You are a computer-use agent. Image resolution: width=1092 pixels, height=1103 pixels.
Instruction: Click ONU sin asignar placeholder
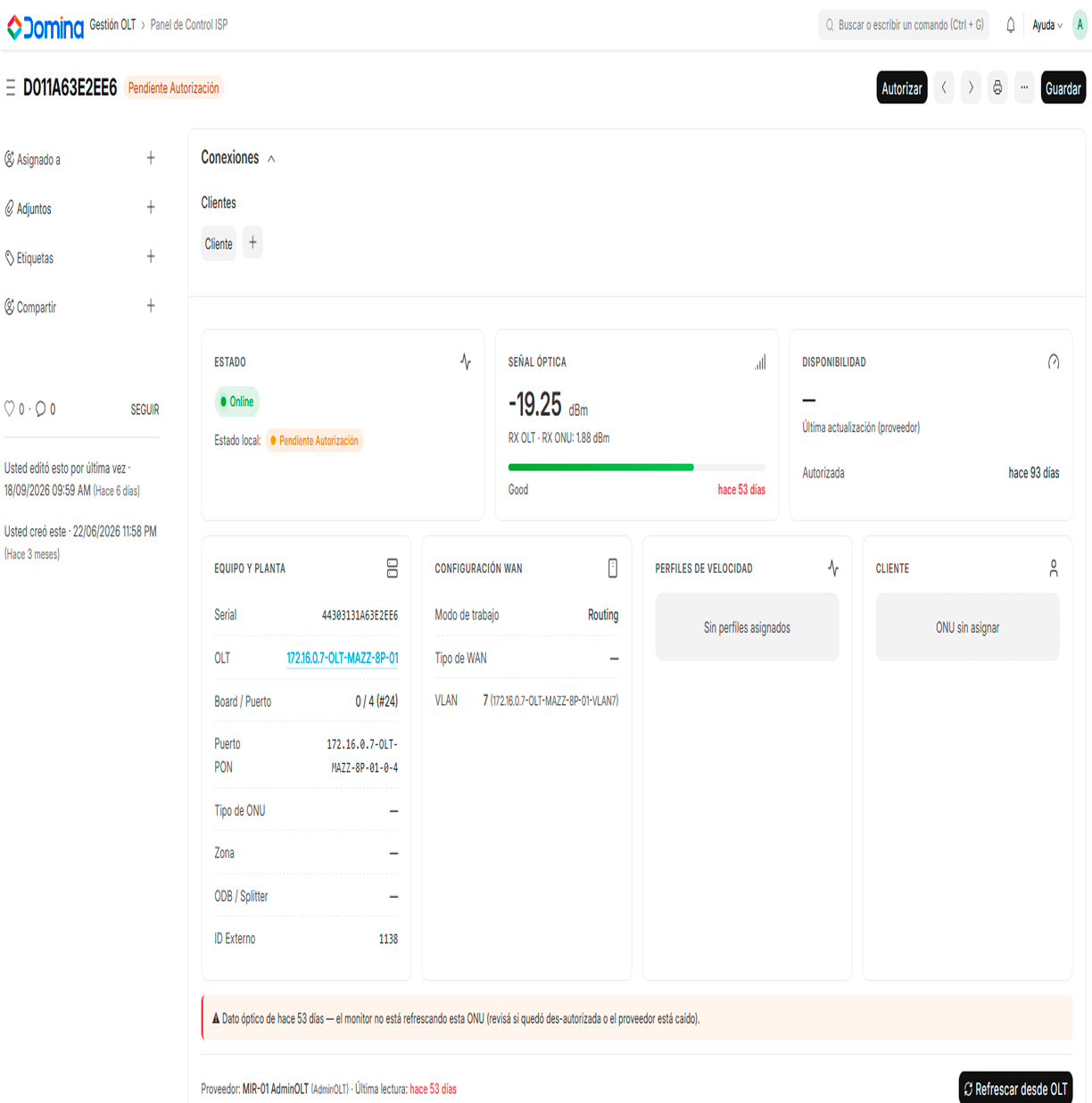click(x=967, y=627)
